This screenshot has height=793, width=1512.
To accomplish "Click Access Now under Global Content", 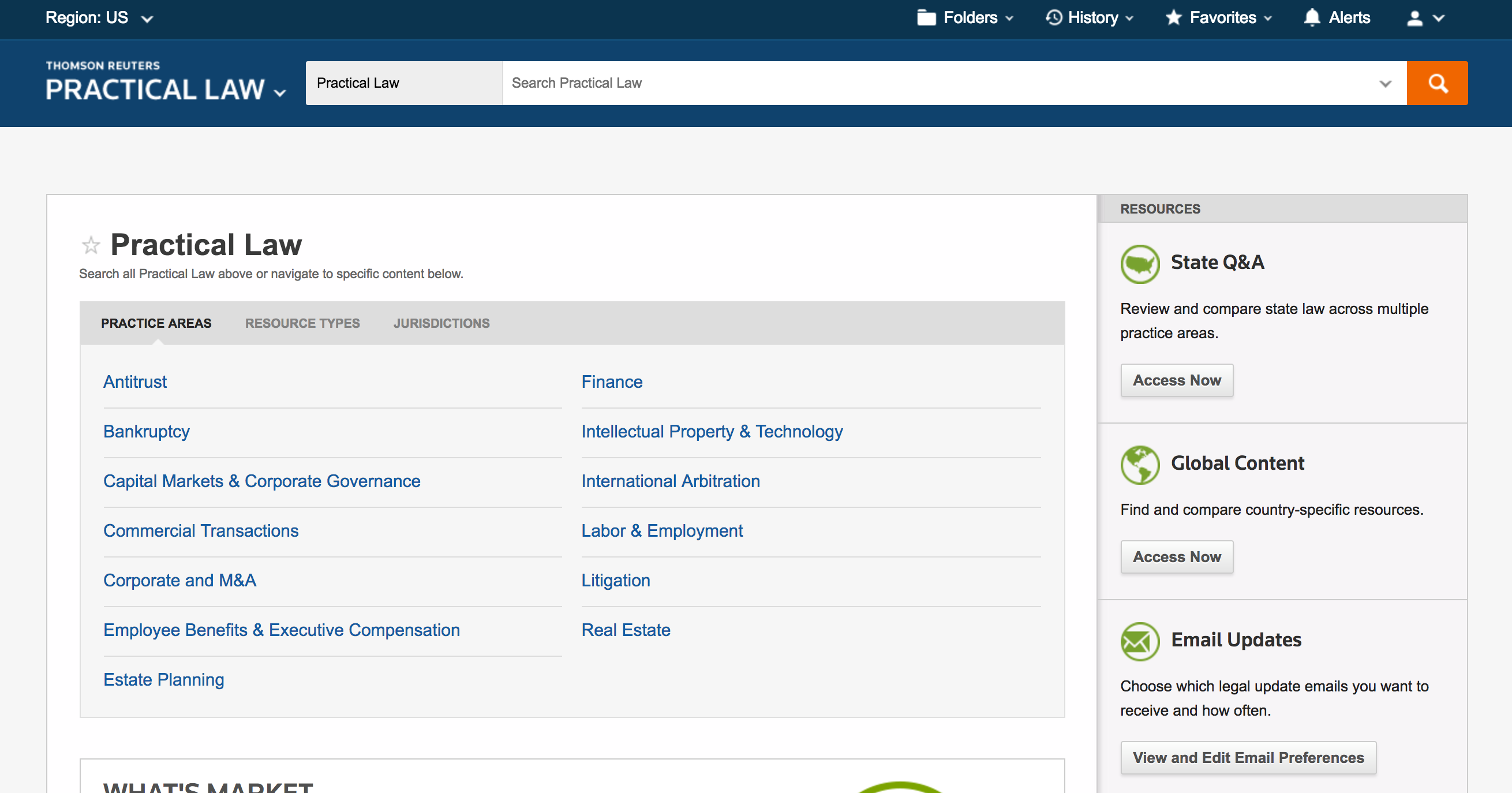I will tap(1177, 557).
